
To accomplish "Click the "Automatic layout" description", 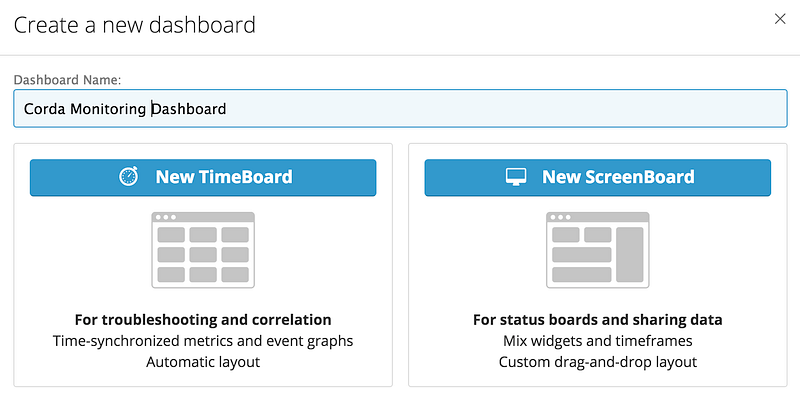I will point(203,362).
